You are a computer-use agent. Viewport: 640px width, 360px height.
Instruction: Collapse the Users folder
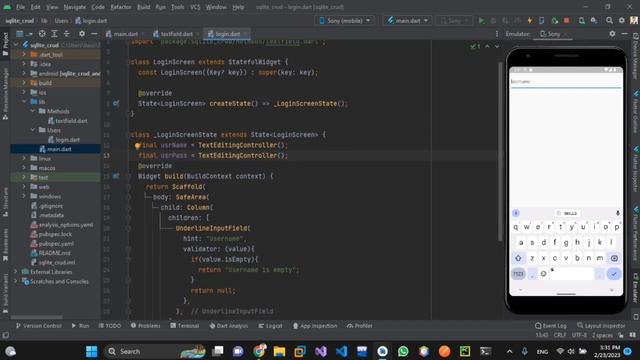(33, 130)
